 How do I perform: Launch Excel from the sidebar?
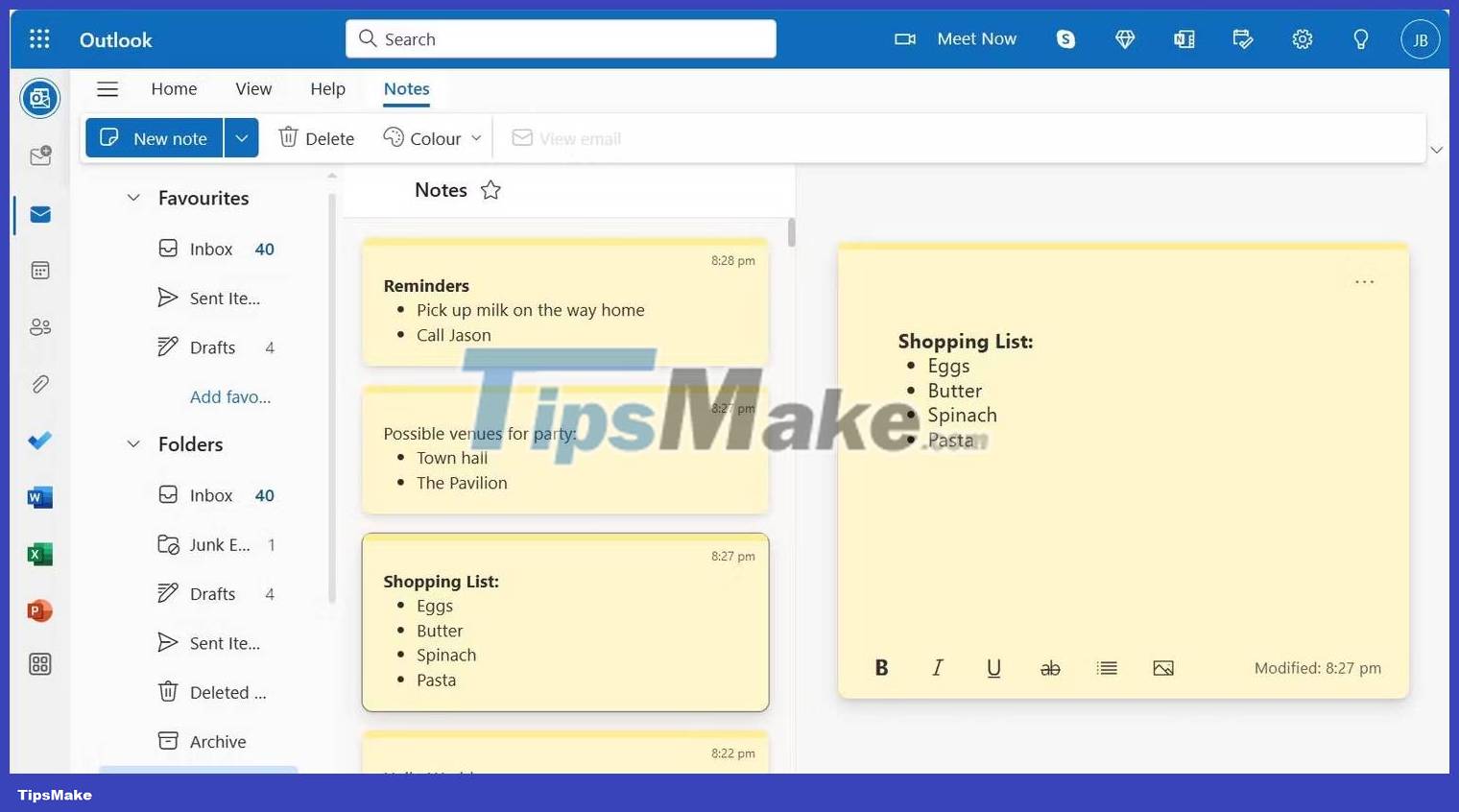tap(39, 554)
